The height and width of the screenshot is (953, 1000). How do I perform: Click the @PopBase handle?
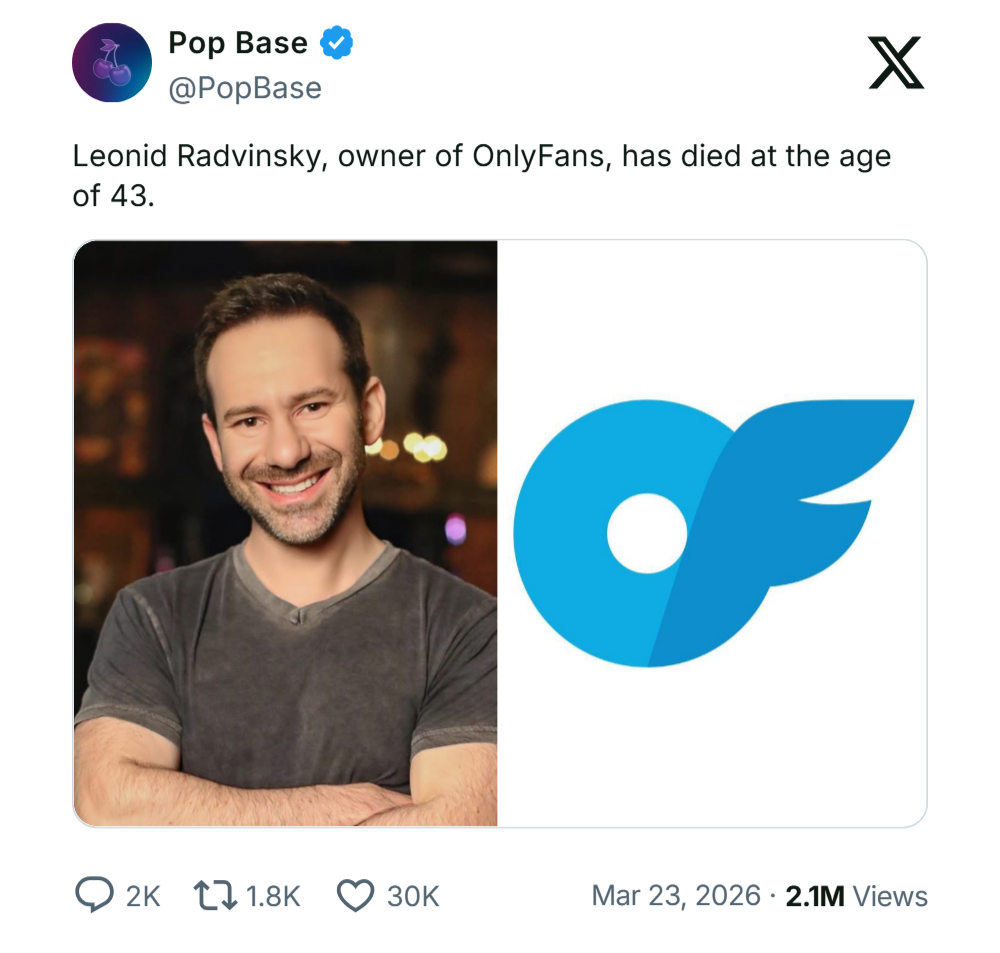(x=245, y=88)
